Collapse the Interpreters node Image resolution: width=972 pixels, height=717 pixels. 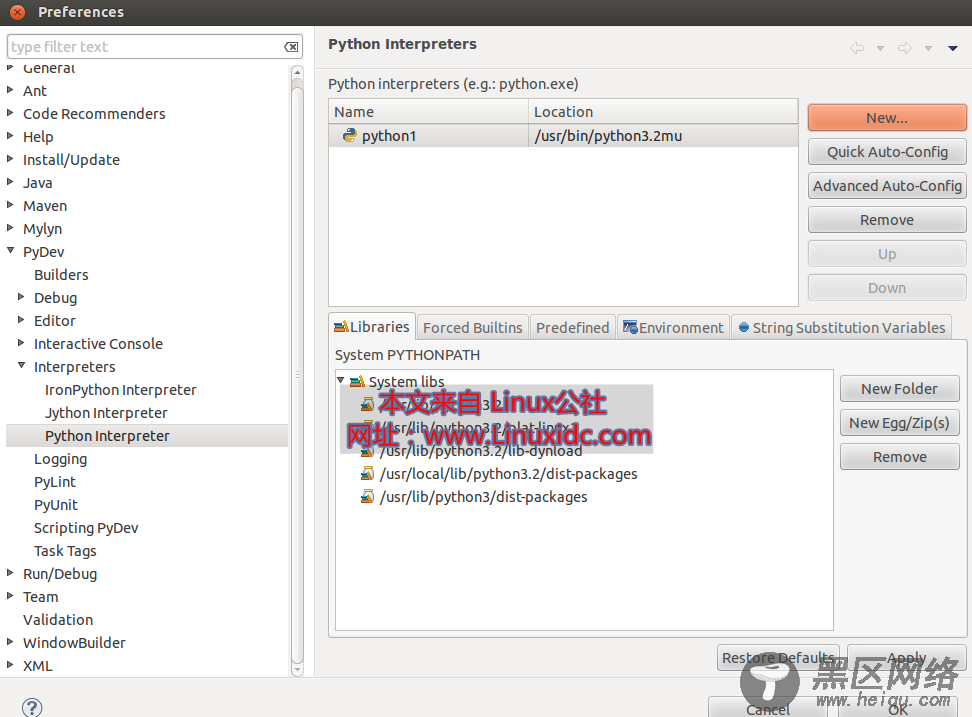21,366
